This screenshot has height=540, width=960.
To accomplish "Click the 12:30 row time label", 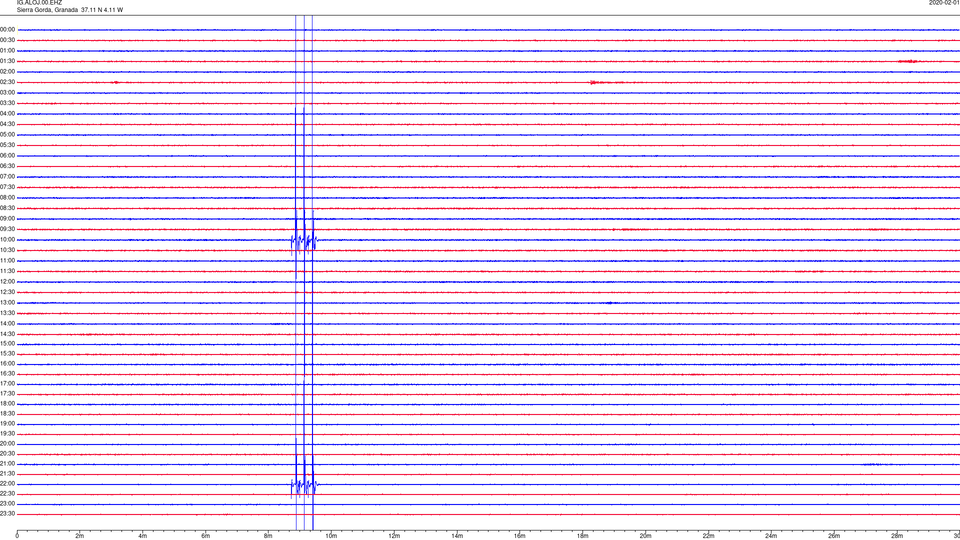I will tap(7, 292).
